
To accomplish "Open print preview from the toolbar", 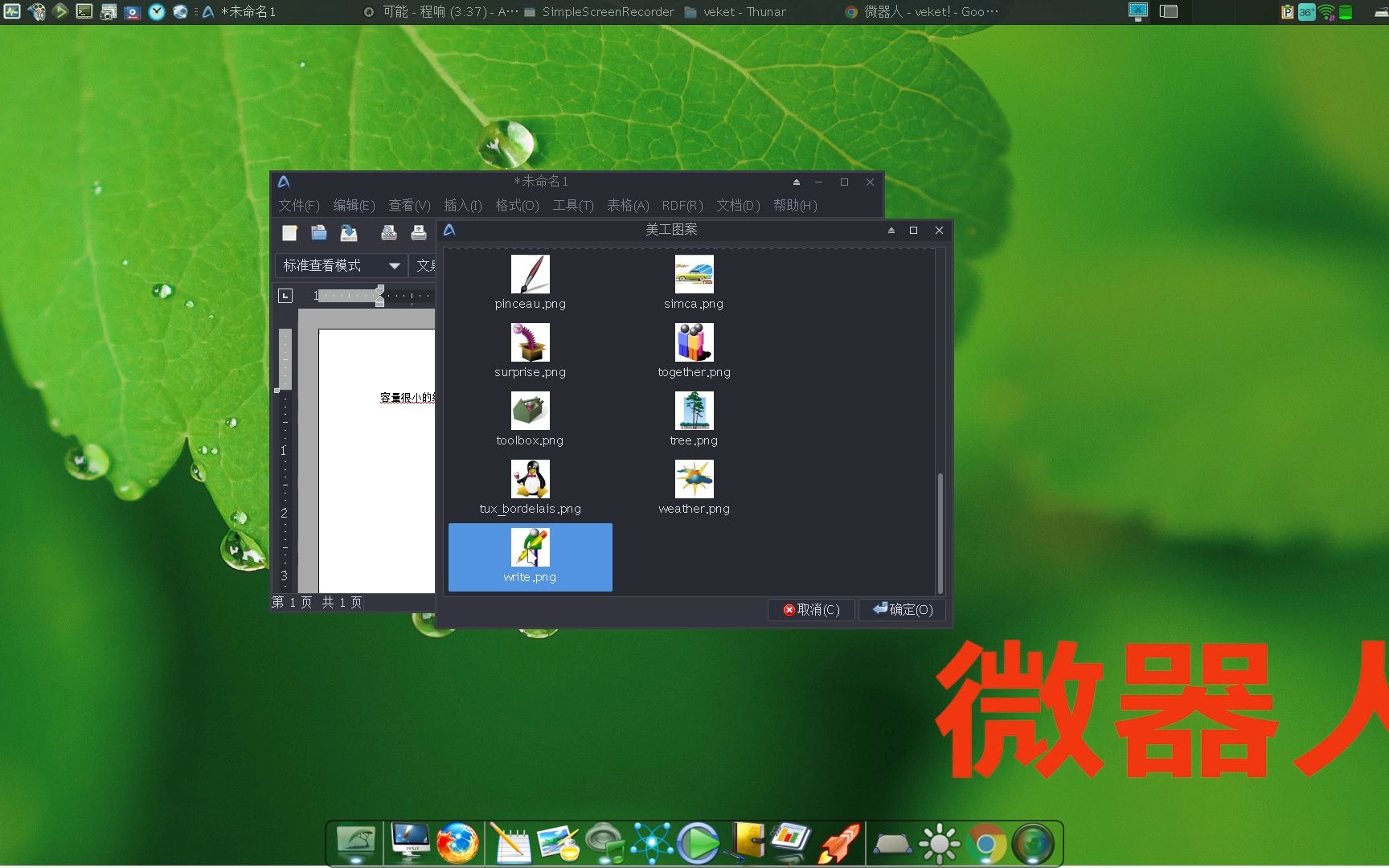I will tap(390, 233).
